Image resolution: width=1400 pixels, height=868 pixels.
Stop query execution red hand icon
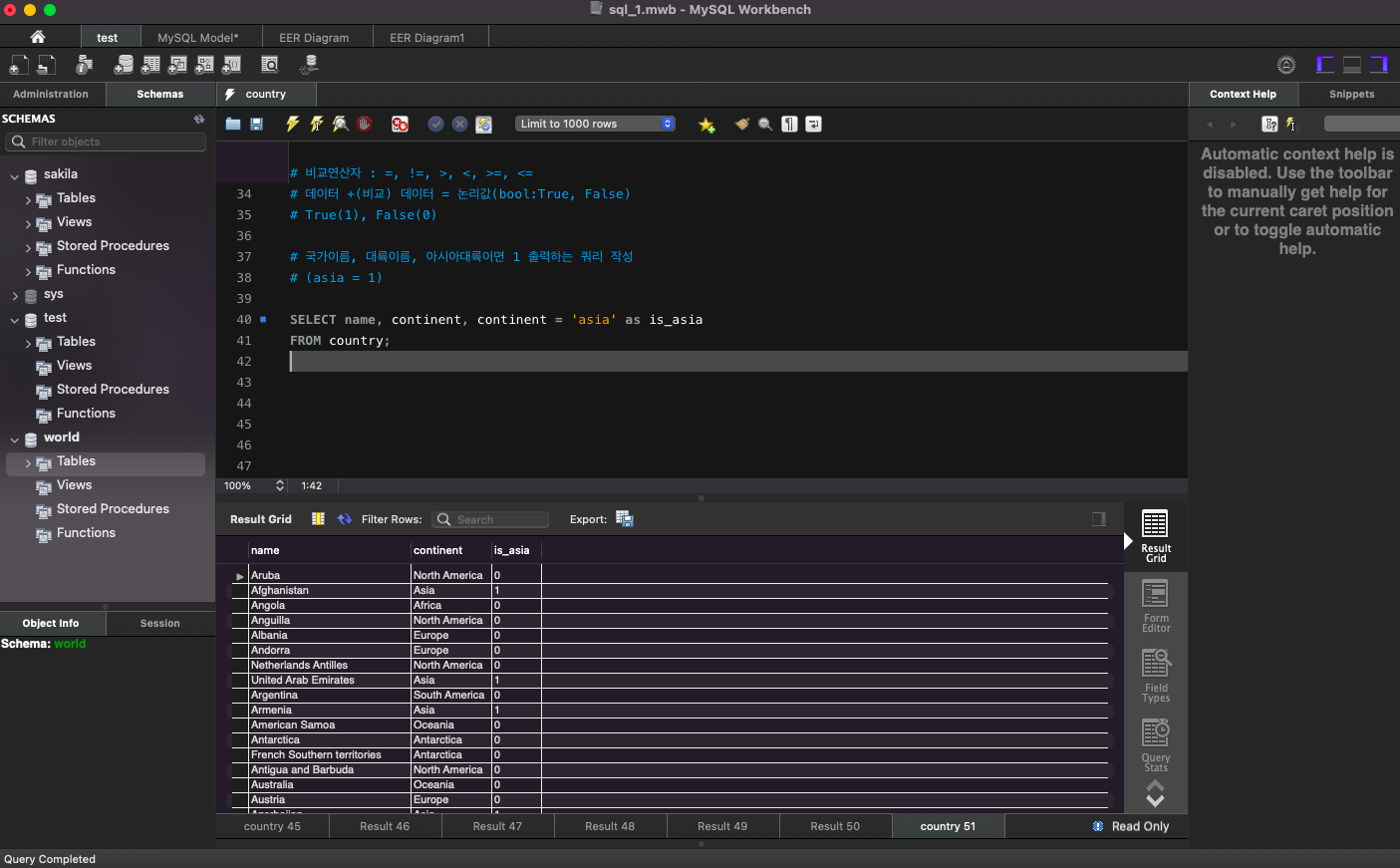pyautogui.click(x=364, y=125)
